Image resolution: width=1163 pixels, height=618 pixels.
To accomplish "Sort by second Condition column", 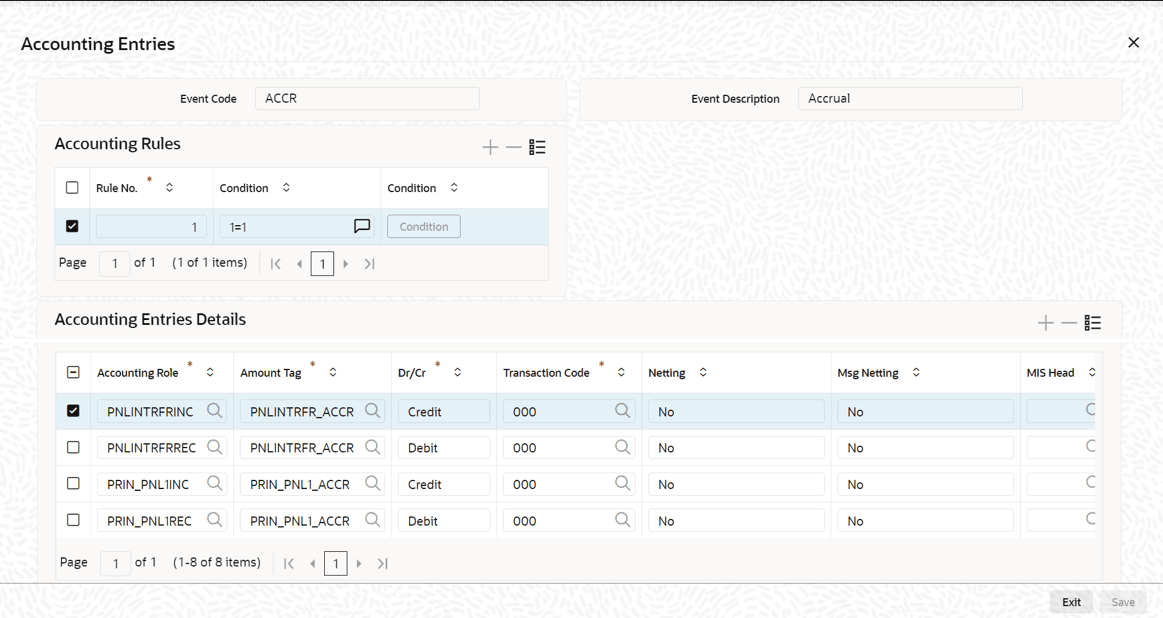I will [454, 188].
